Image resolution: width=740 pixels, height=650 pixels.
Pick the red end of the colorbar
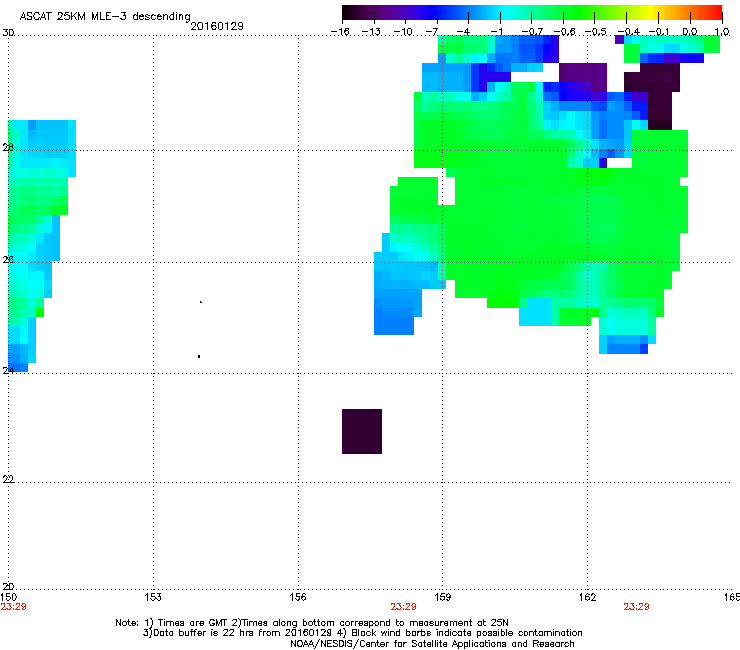pyautogui.click(x=715, y=13)
